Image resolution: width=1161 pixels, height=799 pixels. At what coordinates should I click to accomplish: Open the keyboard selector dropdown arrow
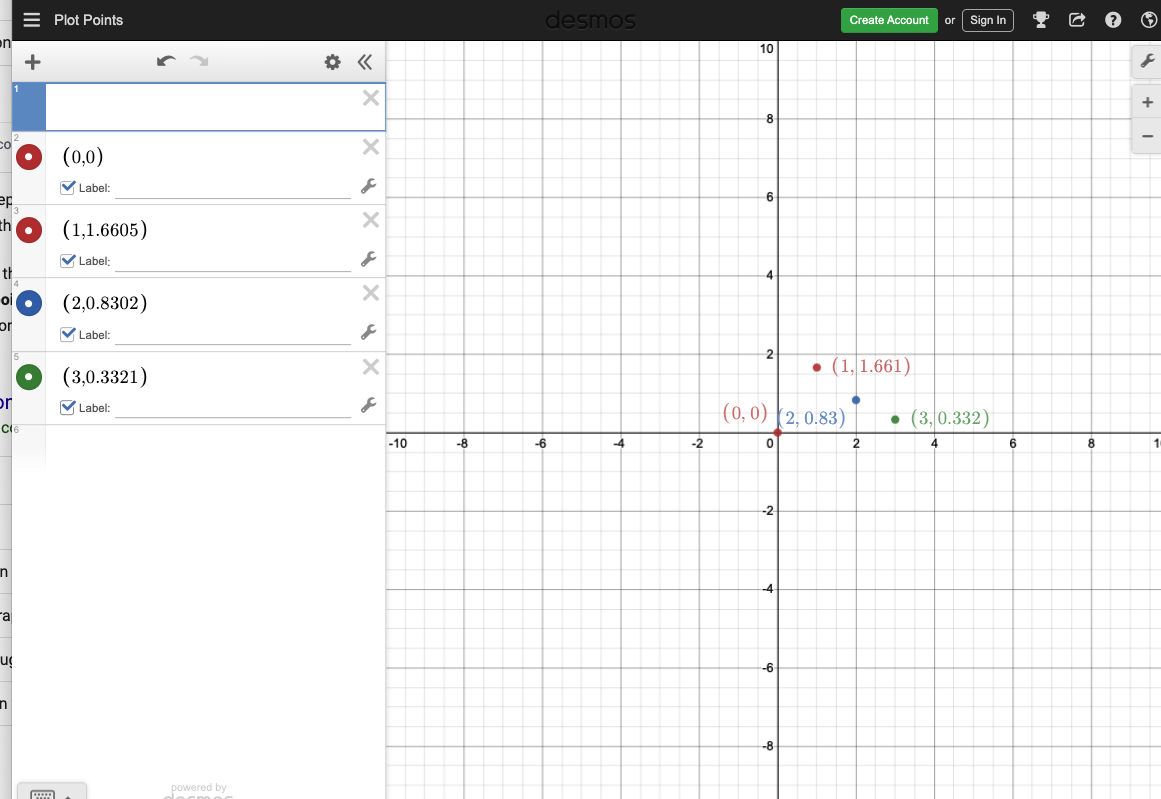(x=68, y=793)
